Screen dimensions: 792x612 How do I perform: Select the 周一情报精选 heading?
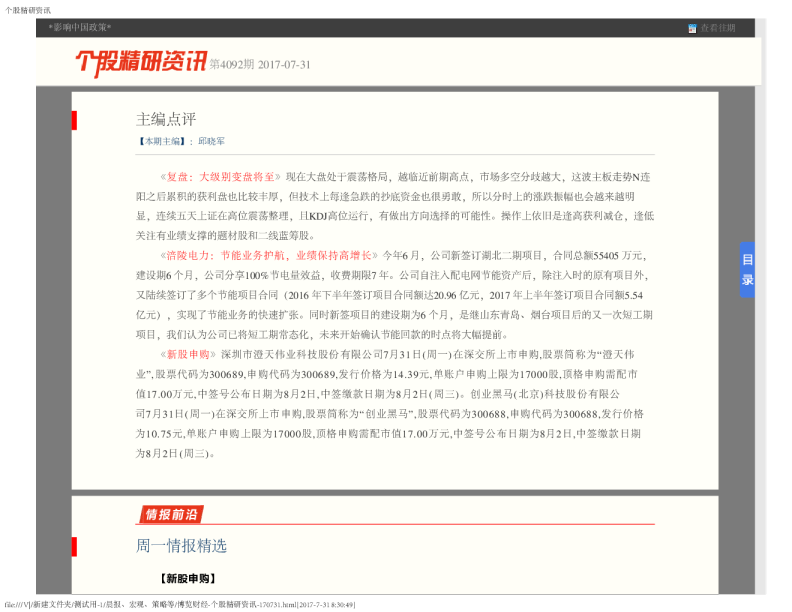[181, 546]
